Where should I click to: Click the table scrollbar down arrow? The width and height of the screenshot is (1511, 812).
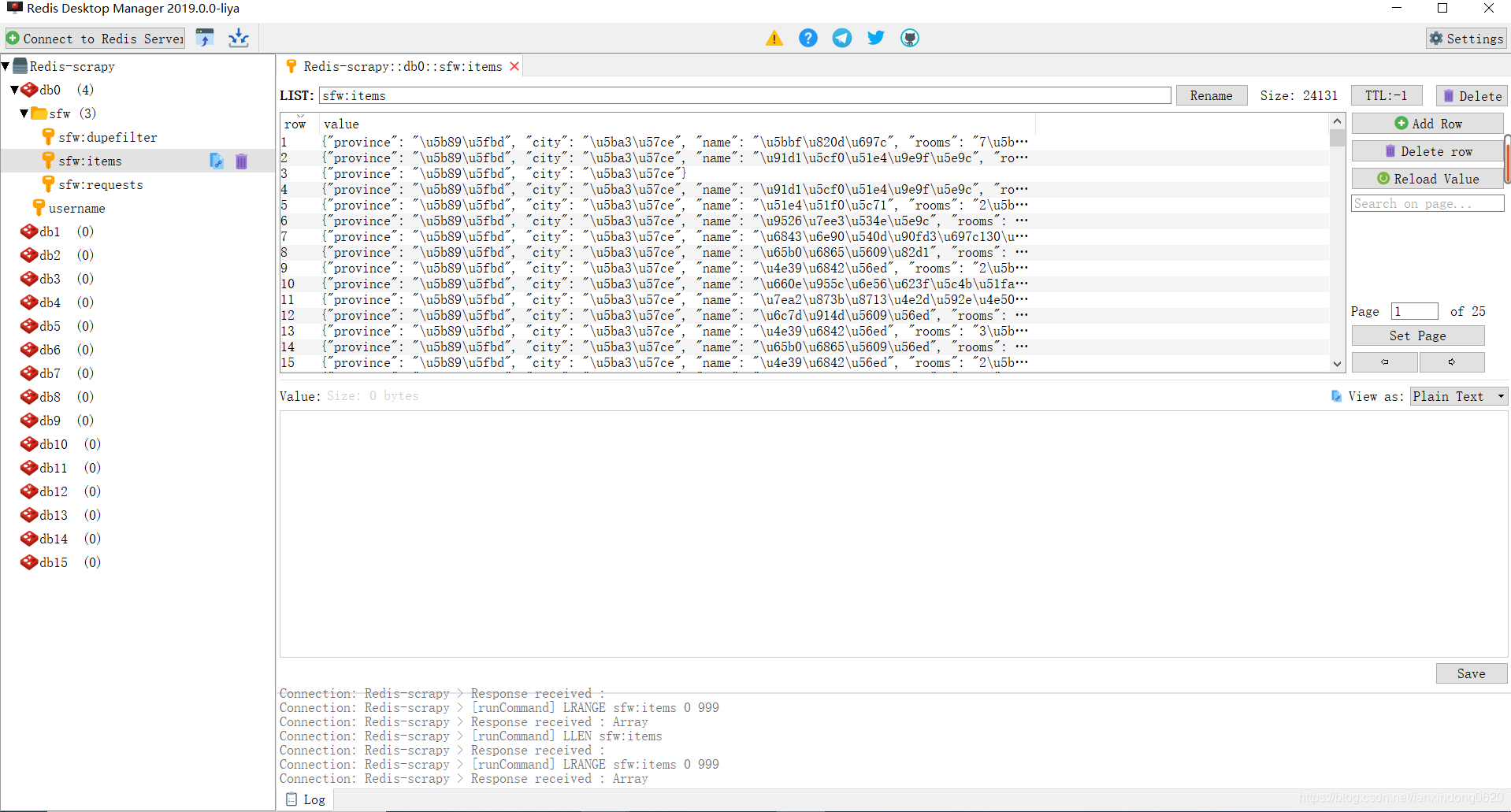pos(1337,364)
